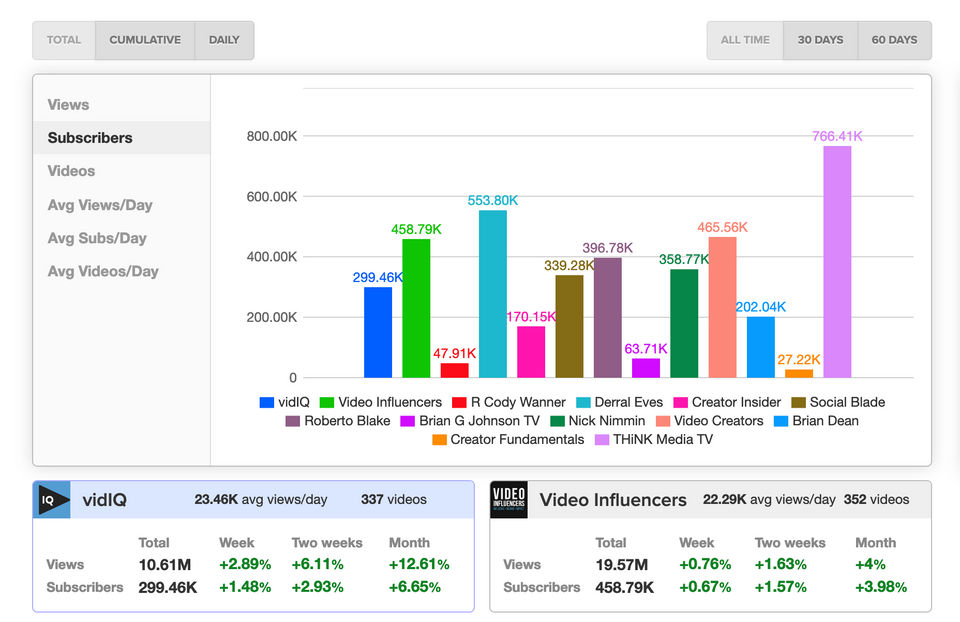Click 352 videos count on Video Influencers
Image resolution: width=960 pixels, height=622 pixels.
(877, 500)
